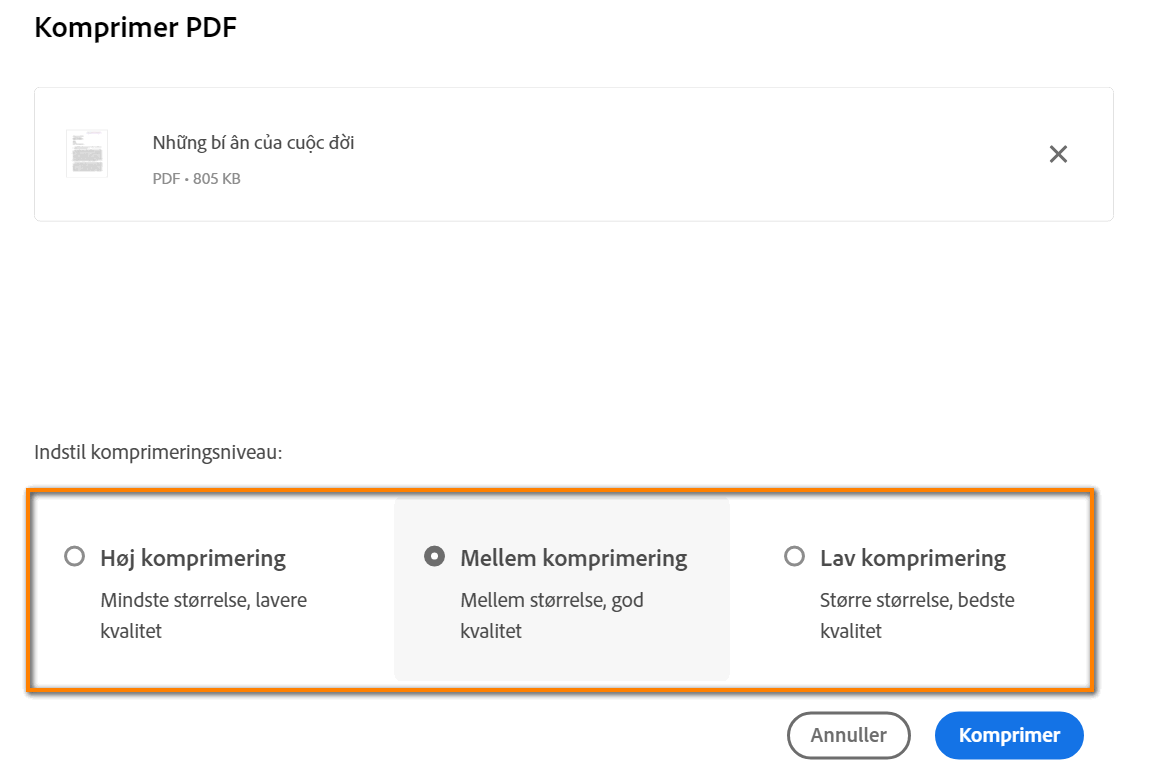Keep Mellem komprimering selected by clicking it
1152x771 pixels.
pos(434,557)
